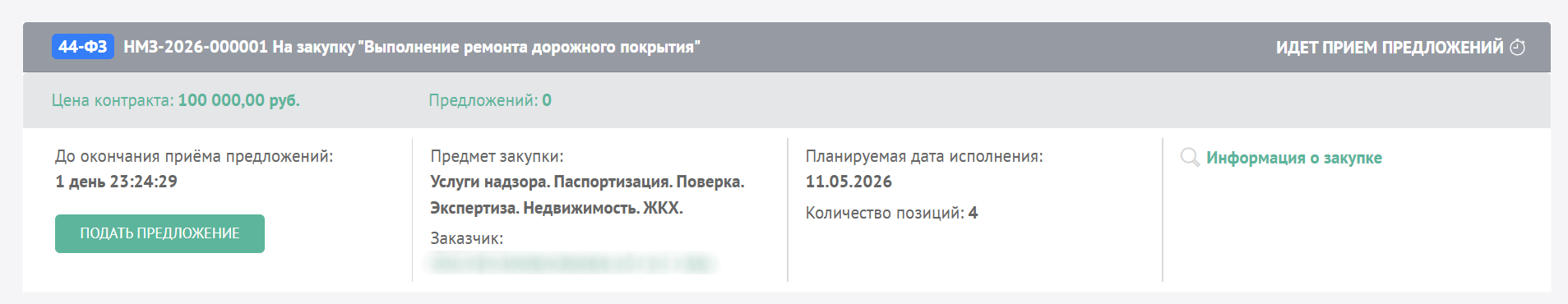Screen dimensions: 1568x304
Task: Click the Планируемая дата исполнения label
Action: (x=924, y=156)
